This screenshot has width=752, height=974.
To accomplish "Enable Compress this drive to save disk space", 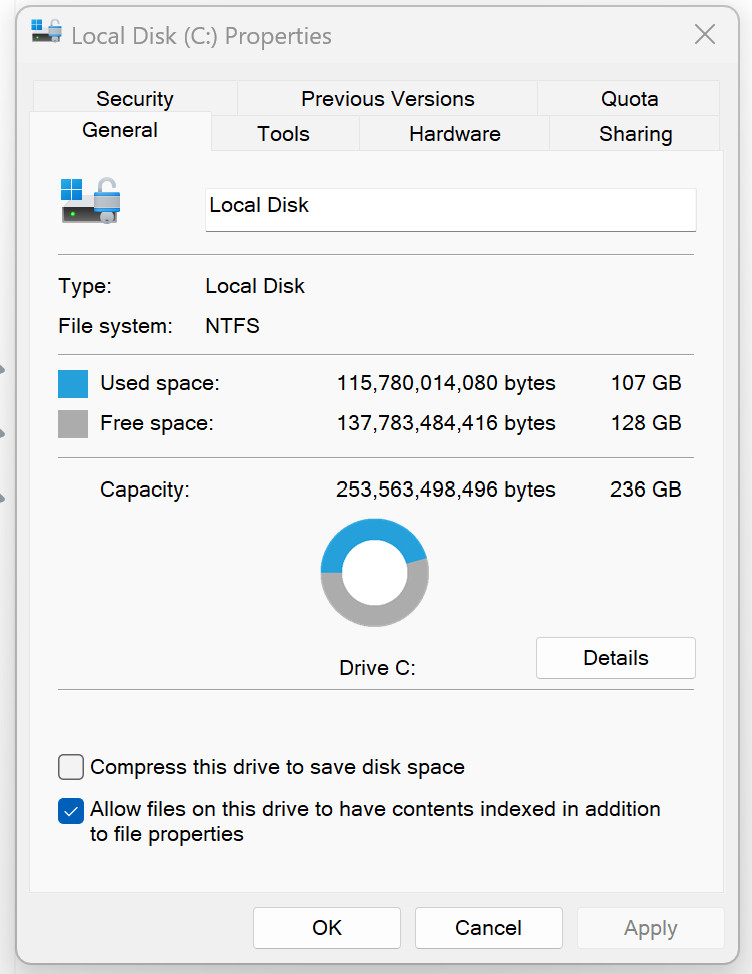I will [x=71, y=767].
